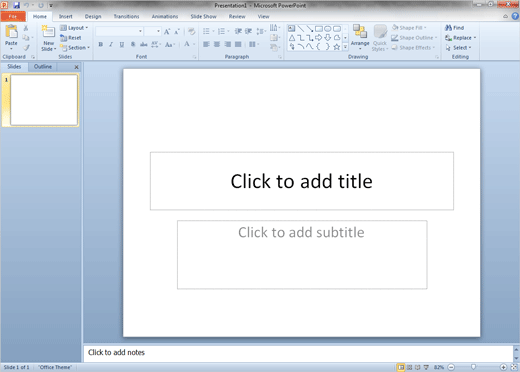
Task: Open the font name combo box
Action: point(119,31)
